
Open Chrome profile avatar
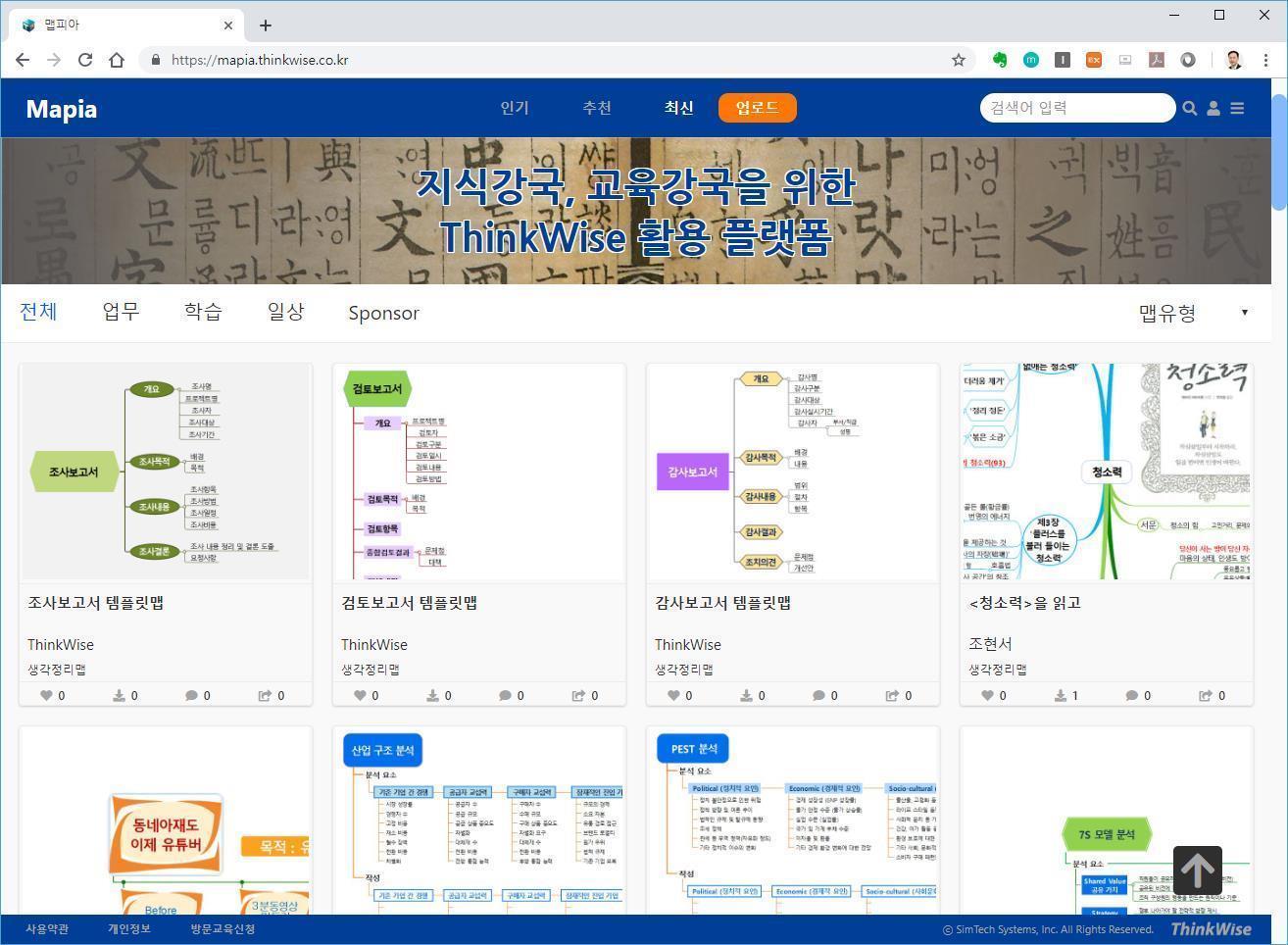[x=1233, y=60]
